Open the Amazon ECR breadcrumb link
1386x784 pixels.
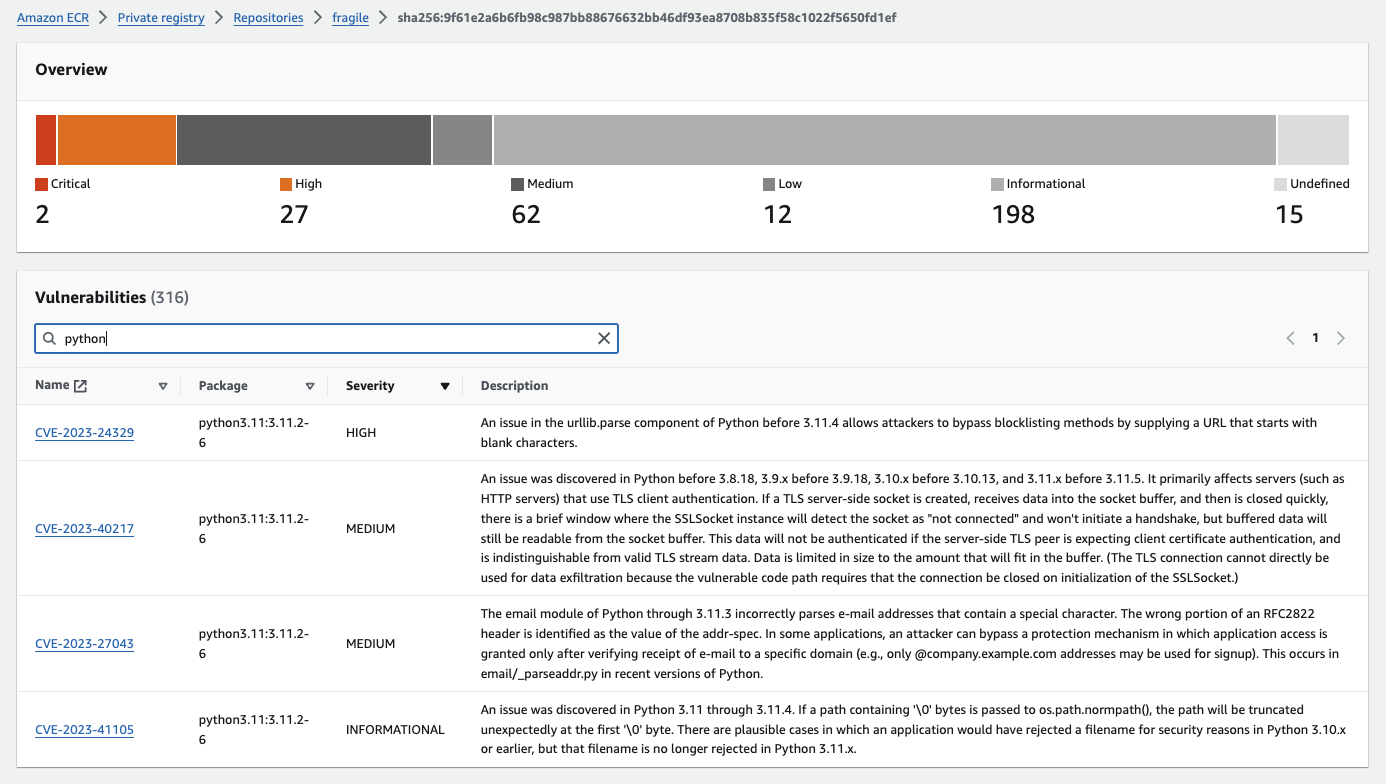[x=53, y=18]
